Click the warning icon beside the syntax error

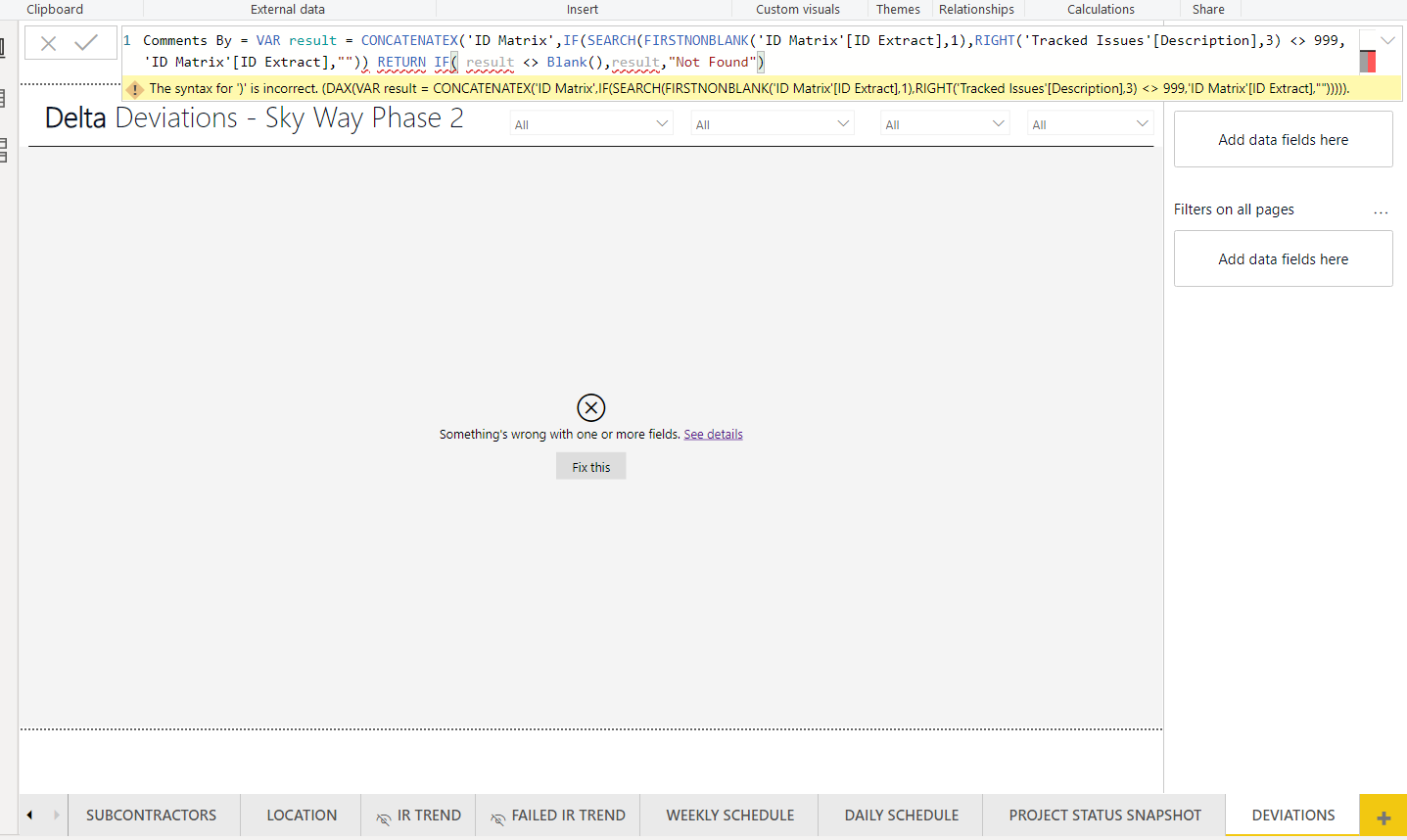click(135, 89)
